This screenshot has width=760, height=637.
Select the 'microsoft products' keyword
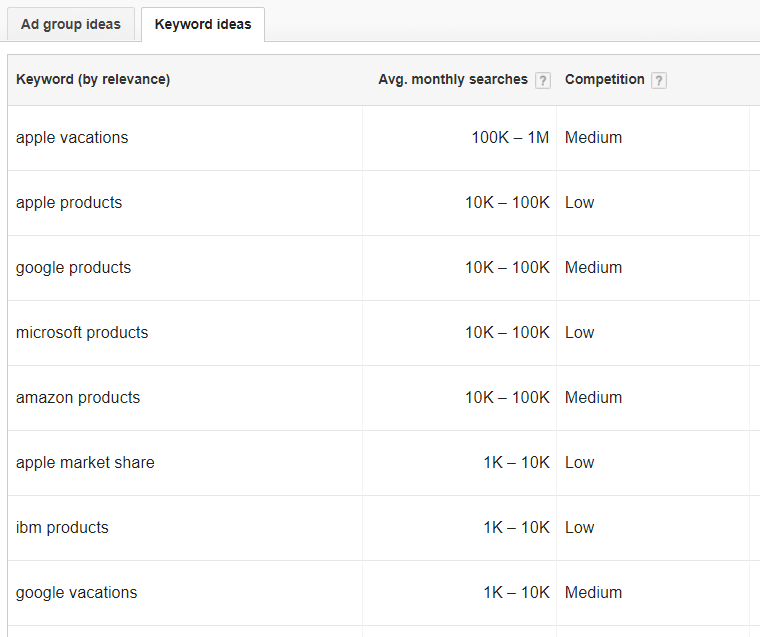click(x=82, y=333)
